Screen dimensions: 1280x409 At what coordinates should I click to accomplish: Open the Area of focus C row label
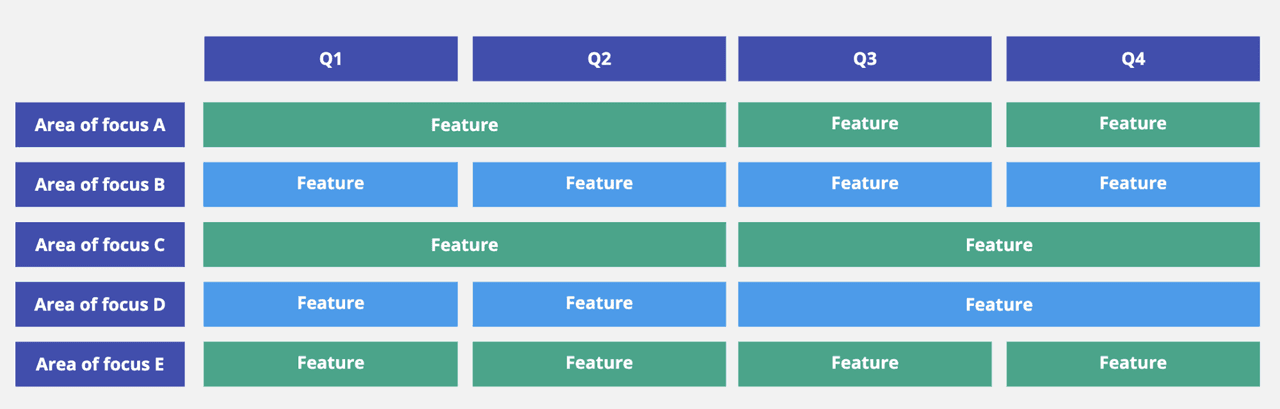pyautogui.click(x=100, y=245)
